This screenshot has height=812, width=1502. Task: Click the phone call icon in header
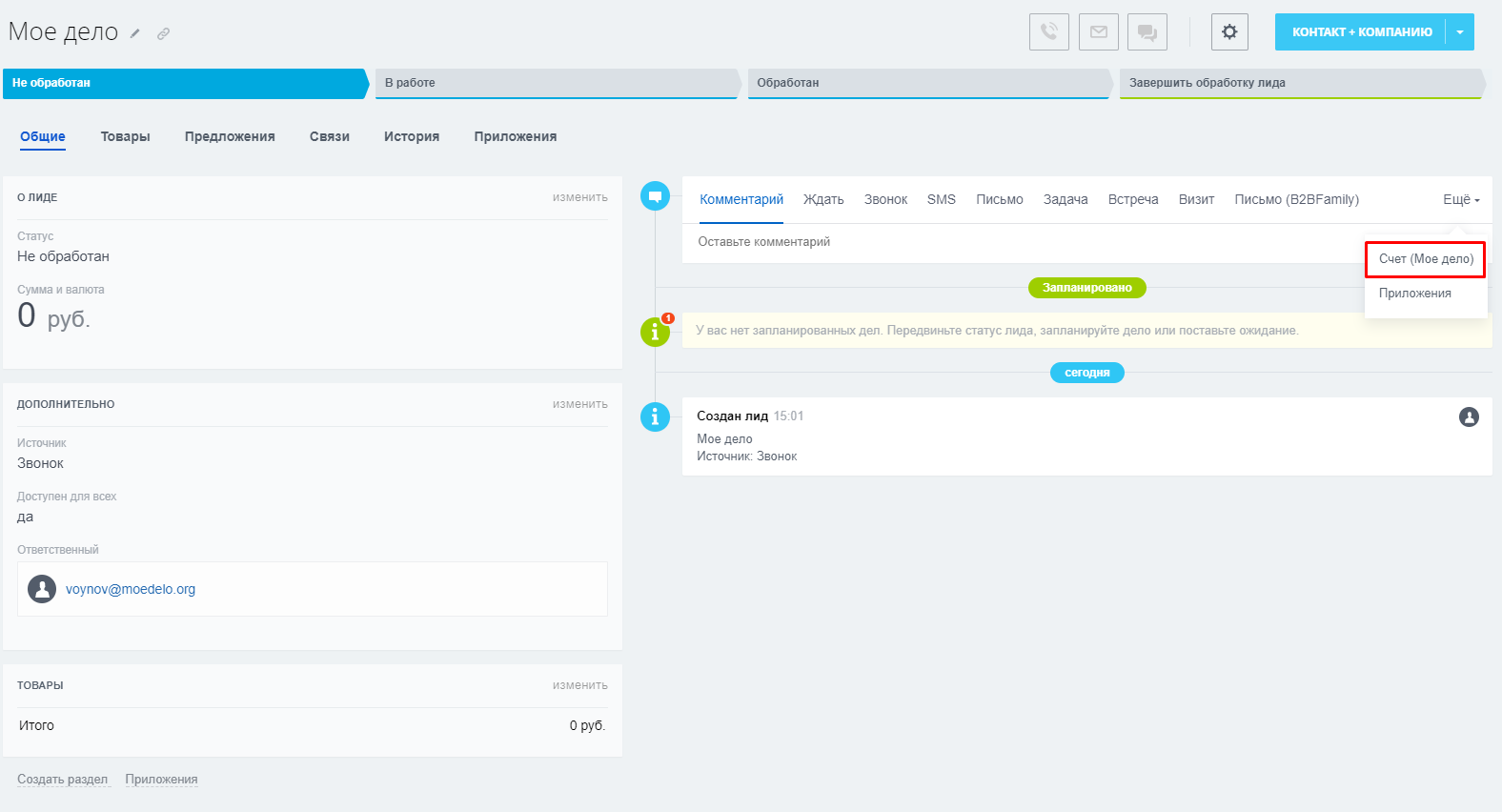[x=1048, y=32]
